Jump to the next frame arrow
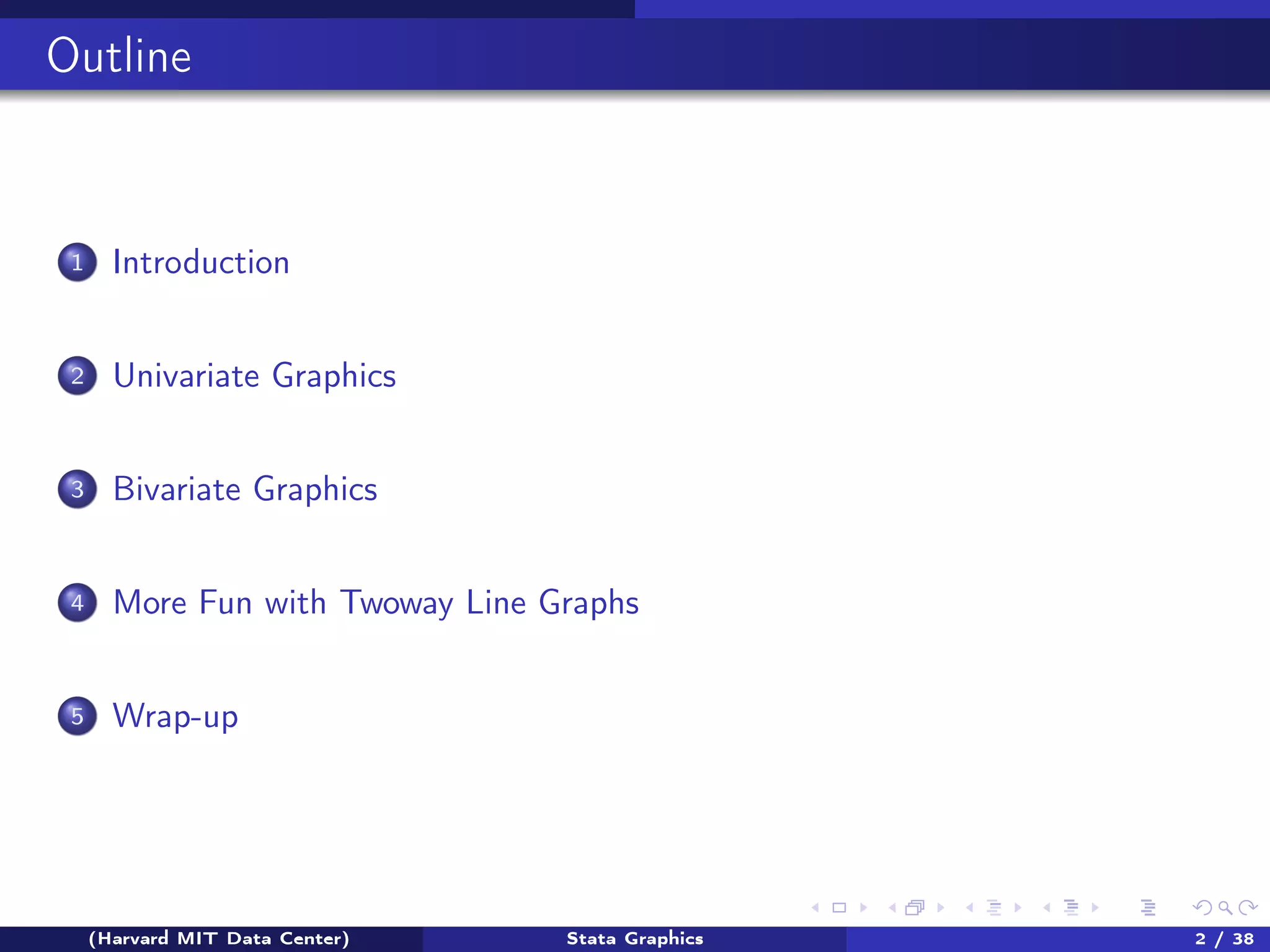The height and width of the screenshot is (952, 1270). coord(941,907)
